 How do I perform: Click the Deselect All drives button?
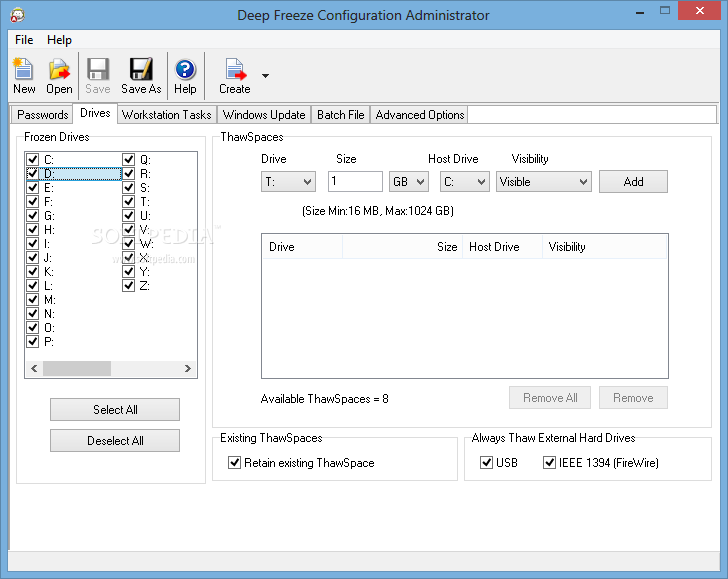115,441
